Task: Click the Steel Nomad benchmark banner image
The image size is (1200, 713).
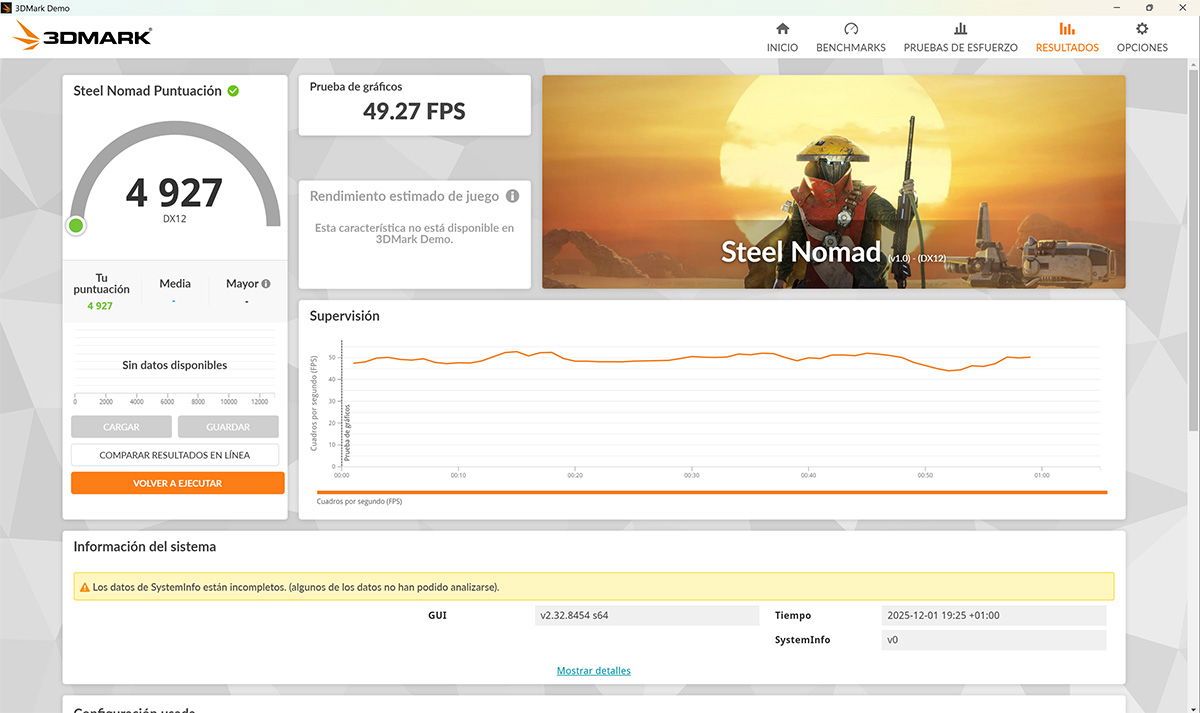Action: 833,182
